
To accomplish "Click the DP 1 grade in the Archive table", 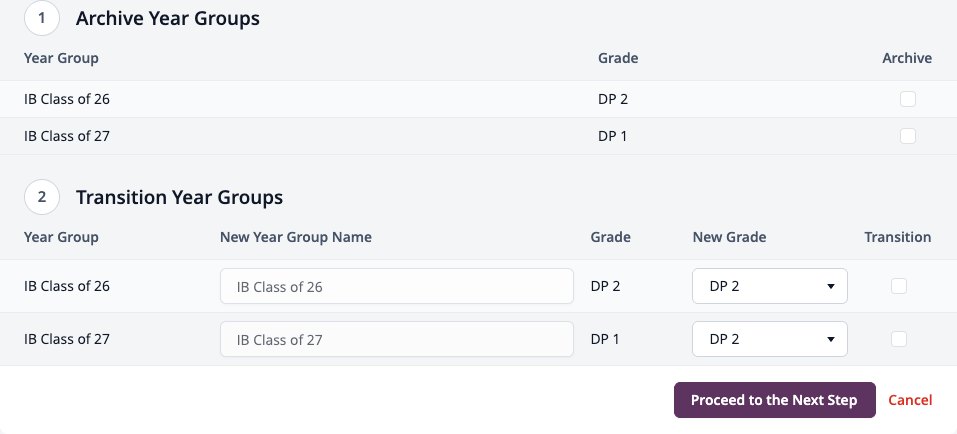I will 612,136.
